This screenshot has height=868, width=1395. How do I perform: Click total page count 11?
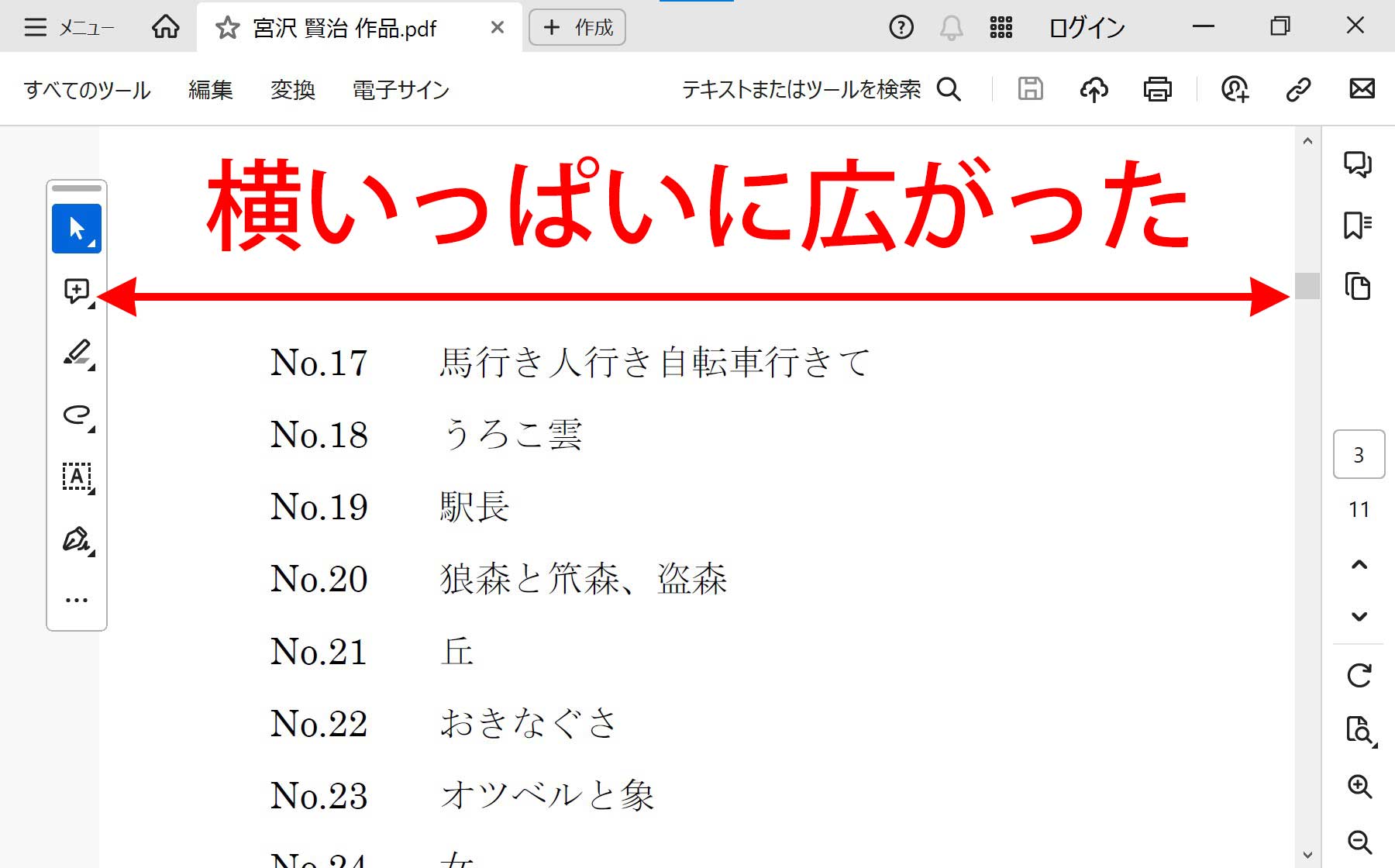[1359, 509]
